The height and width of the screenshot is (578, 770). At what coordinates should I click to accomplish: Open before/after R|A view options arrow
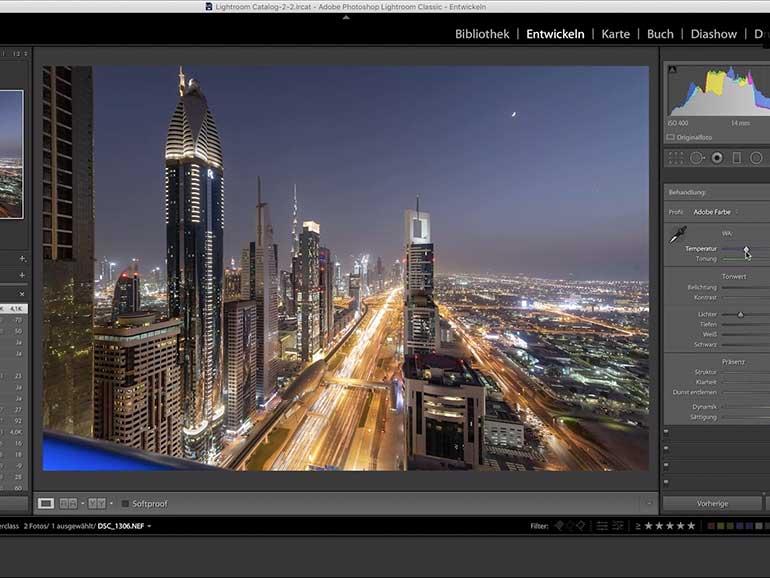tap(82, 503)
